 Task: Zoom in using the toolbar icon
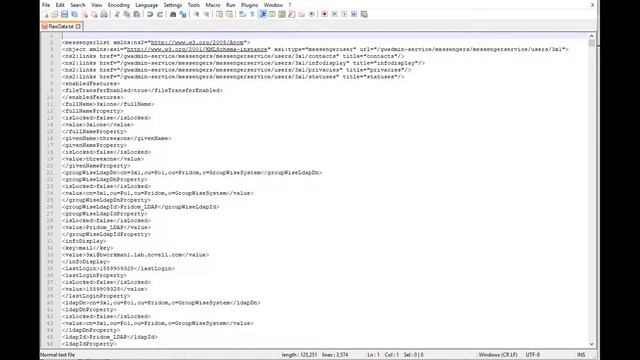(x=196, y=14)
